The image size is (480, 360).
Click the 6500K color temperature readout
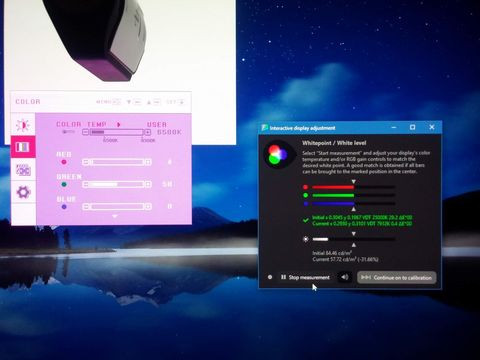(169, 132)
